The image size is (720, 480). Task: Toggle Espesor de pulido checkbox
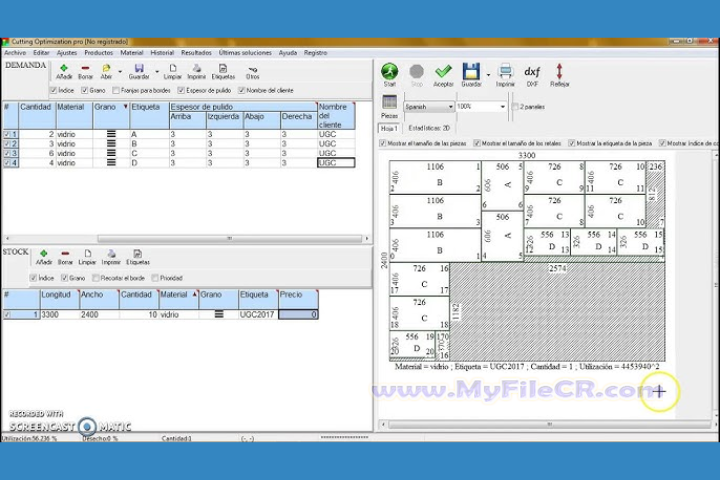pyautogui.click(x=181, y=90)
